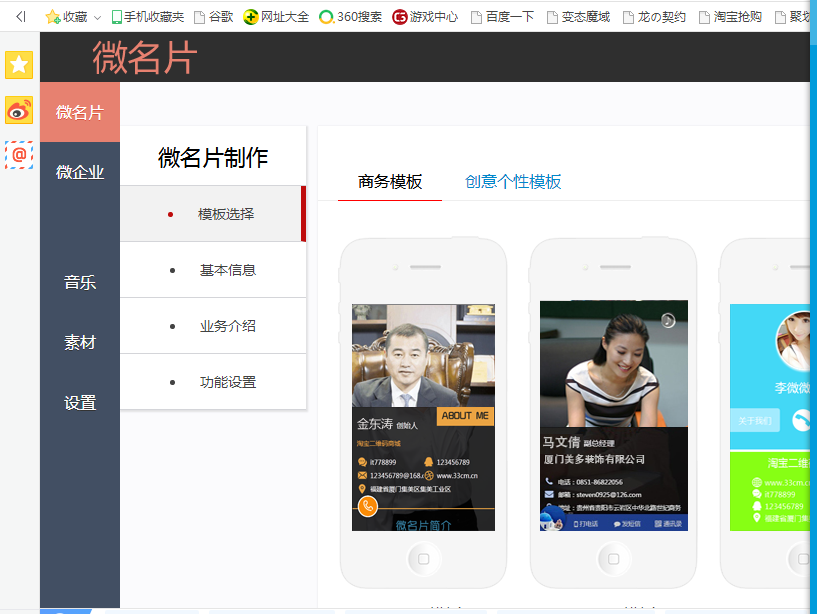Click the 360搜索 icon on the bookmarks bar
This screenshot has height=614, width=817.
click(324, 15)
